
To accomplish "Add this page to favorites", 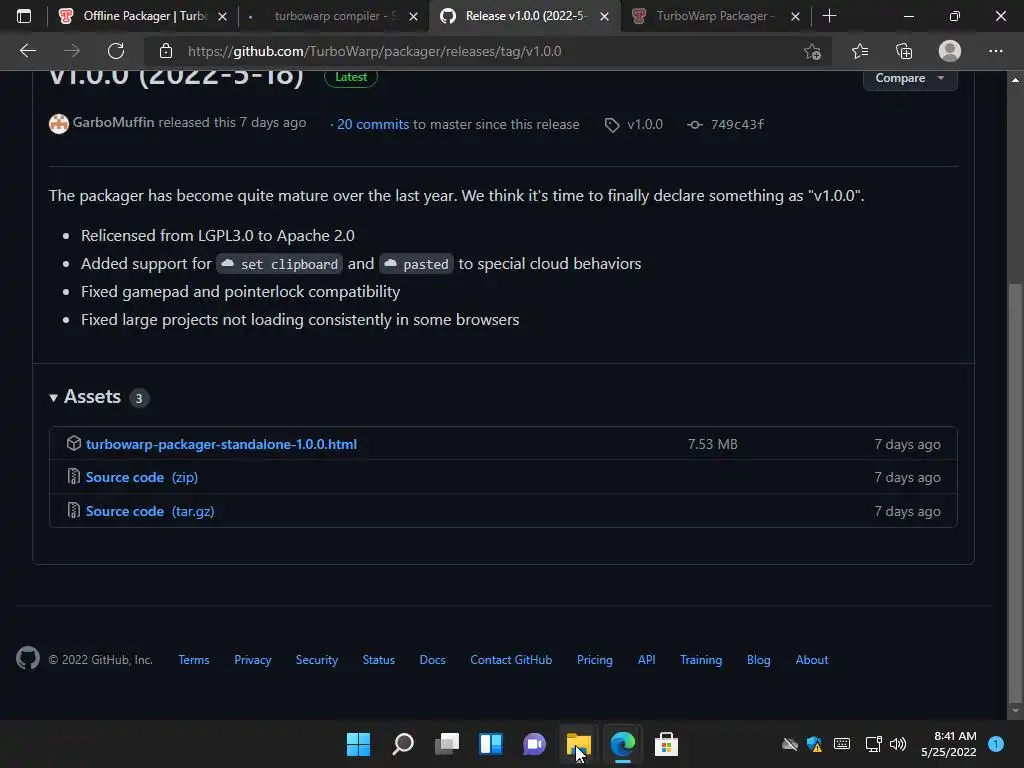I will point(812,51).
